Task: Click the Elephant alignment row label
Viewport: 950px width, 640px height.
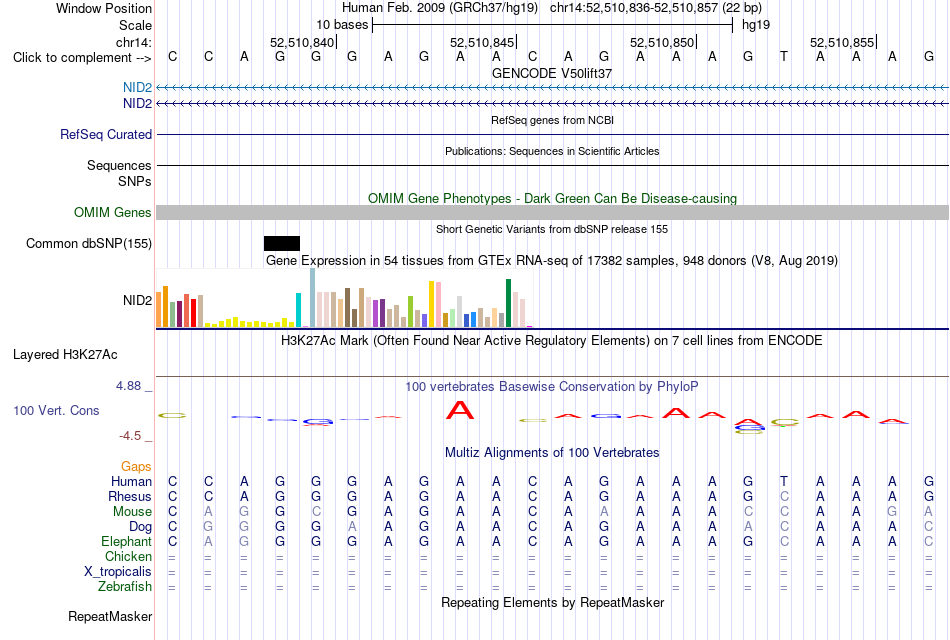Action: [126, 541]
